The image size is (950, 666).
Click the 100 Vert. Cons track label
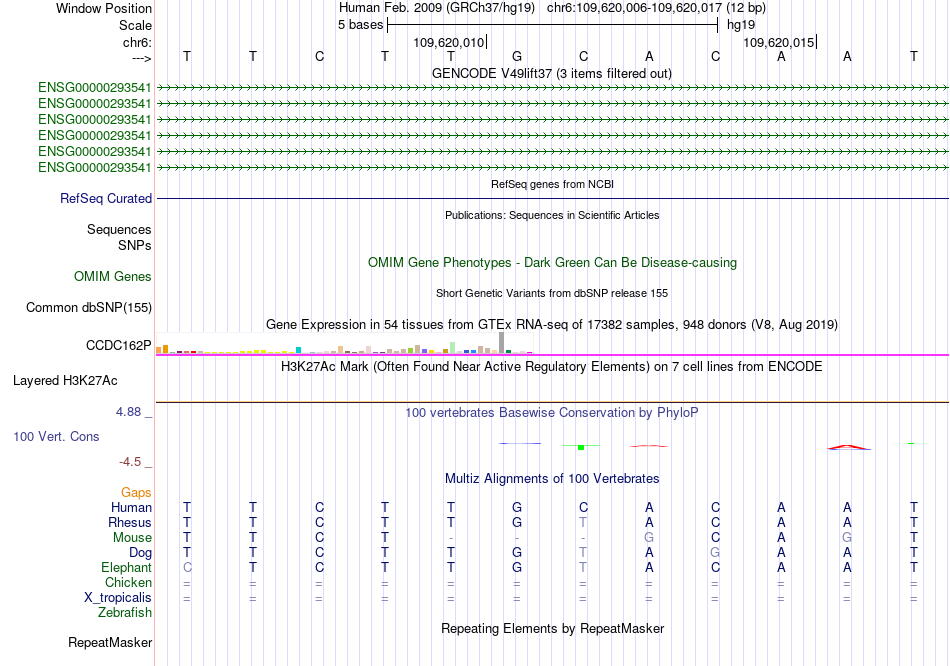tap(56, 436)
